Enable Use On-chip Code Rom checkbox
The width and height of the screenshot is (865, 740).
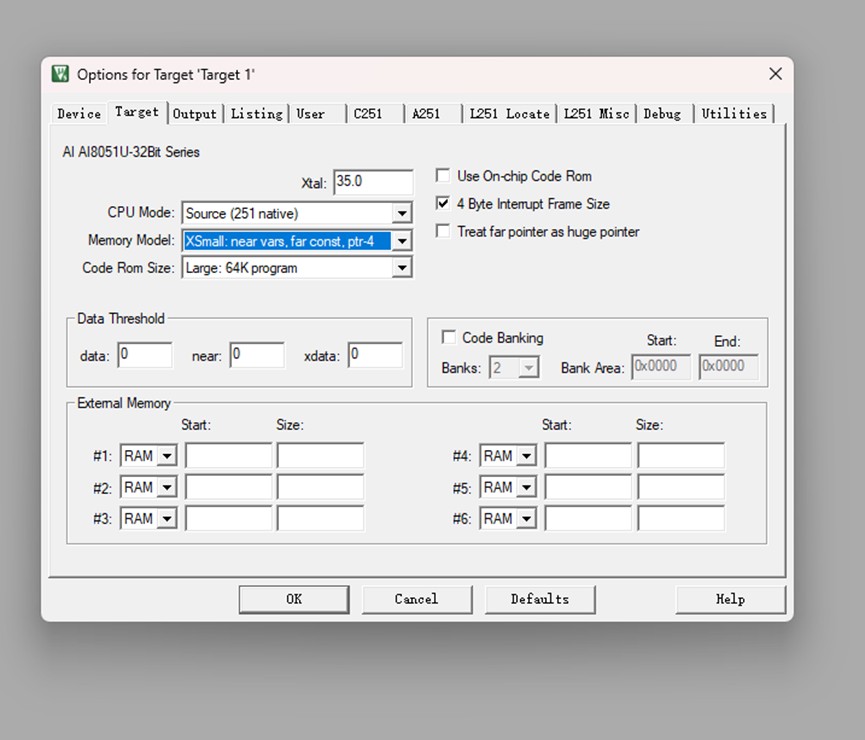click(442, 175)
